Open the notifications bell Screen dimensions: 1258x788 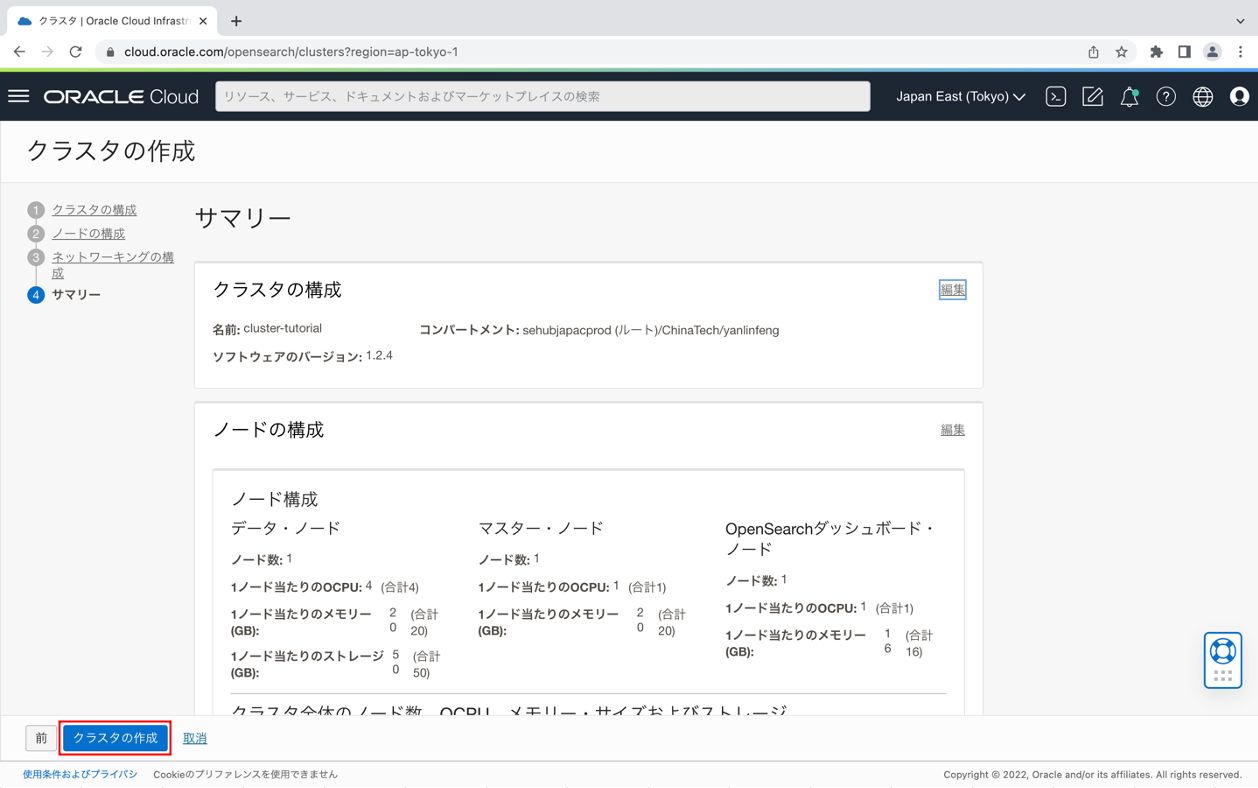click(x=1129, y=96)
